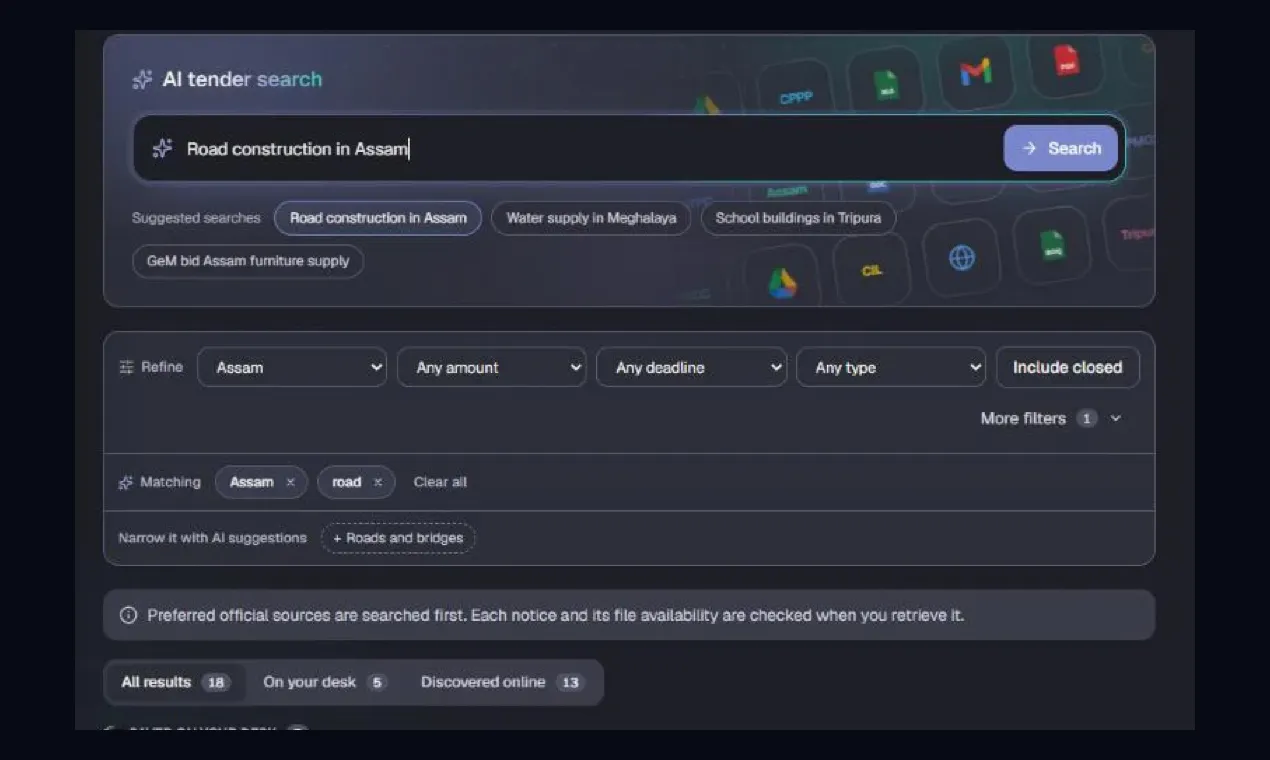The height and width of the screenshot is (760, 1270).
Task: Click the sparkle icon next to Matching
Action: pos(126,482)
